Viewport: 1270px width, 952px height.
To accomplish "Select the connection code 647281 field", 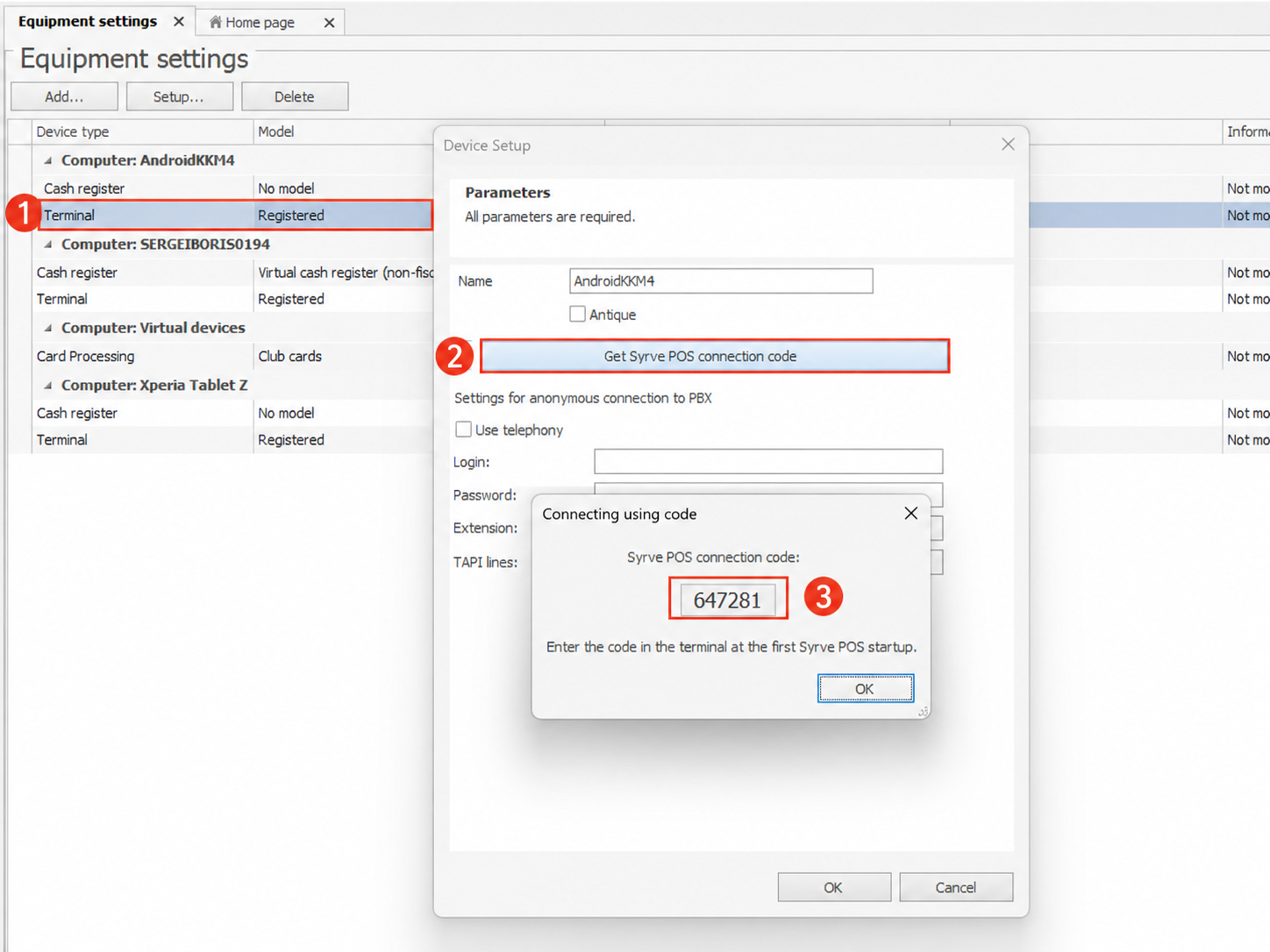I will pos(728,600).
